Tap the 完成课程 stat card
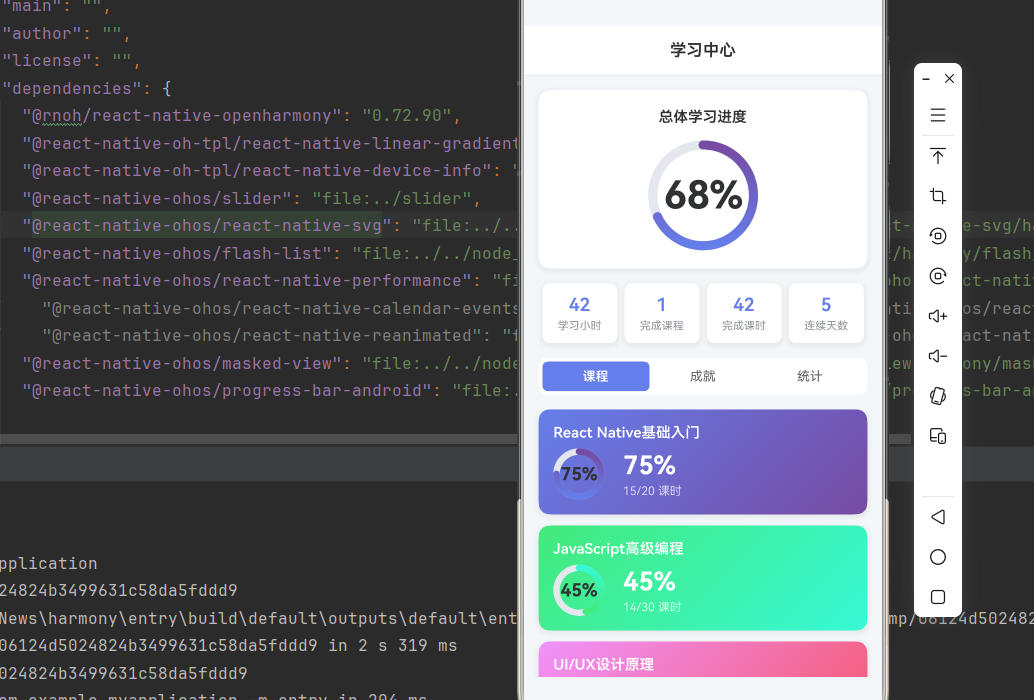This screenshot has height=700, width=1034. tap(661, 313)
